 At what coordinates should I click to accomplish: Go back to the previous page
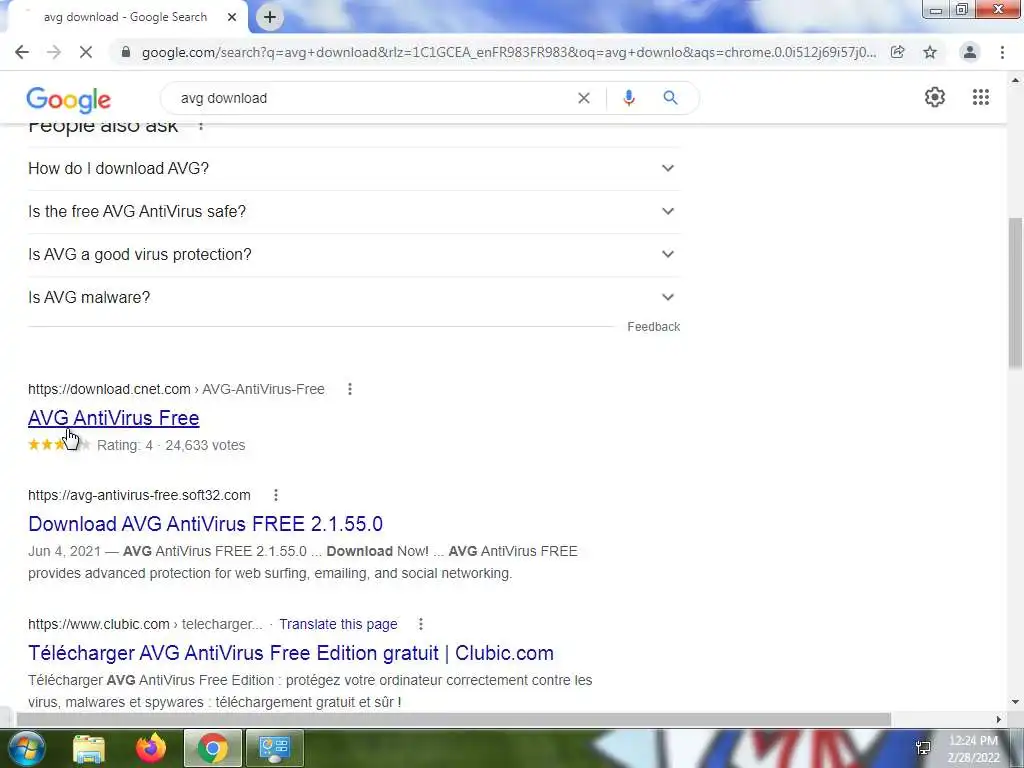pos(22,52)
